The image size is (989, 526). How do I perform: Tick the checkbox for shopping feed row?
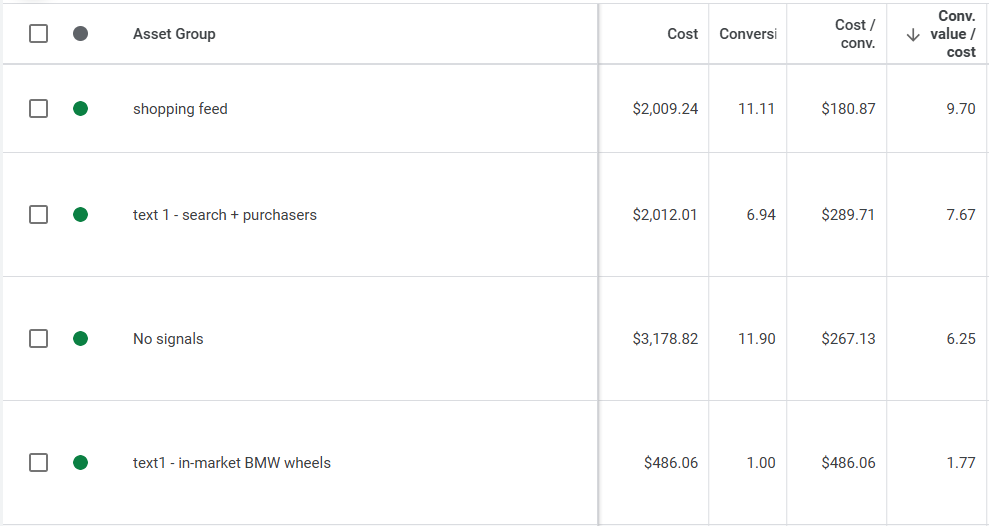click(38, 109)
